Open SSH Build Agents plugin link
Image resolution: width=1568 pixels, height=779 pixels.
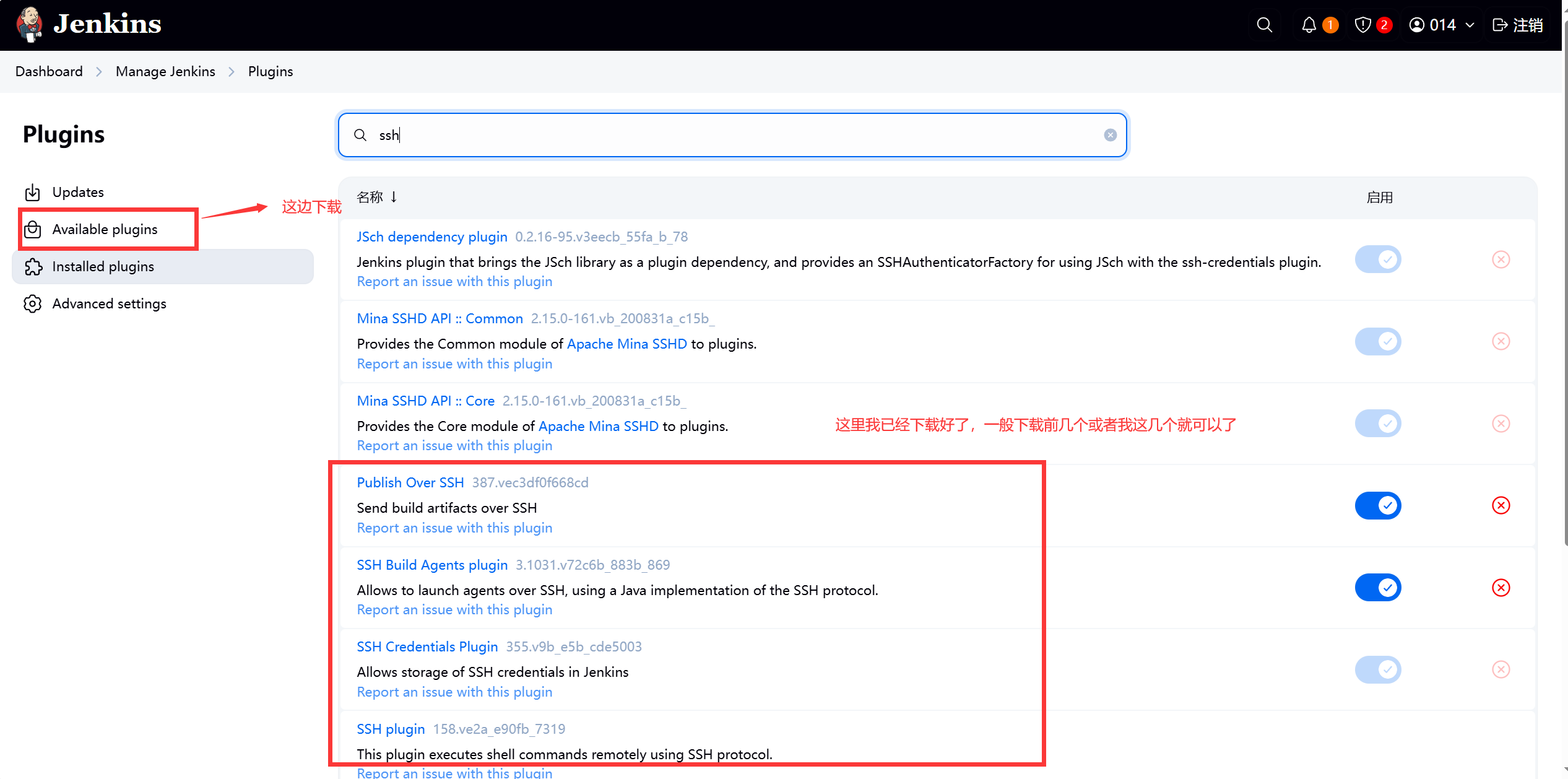432,565
